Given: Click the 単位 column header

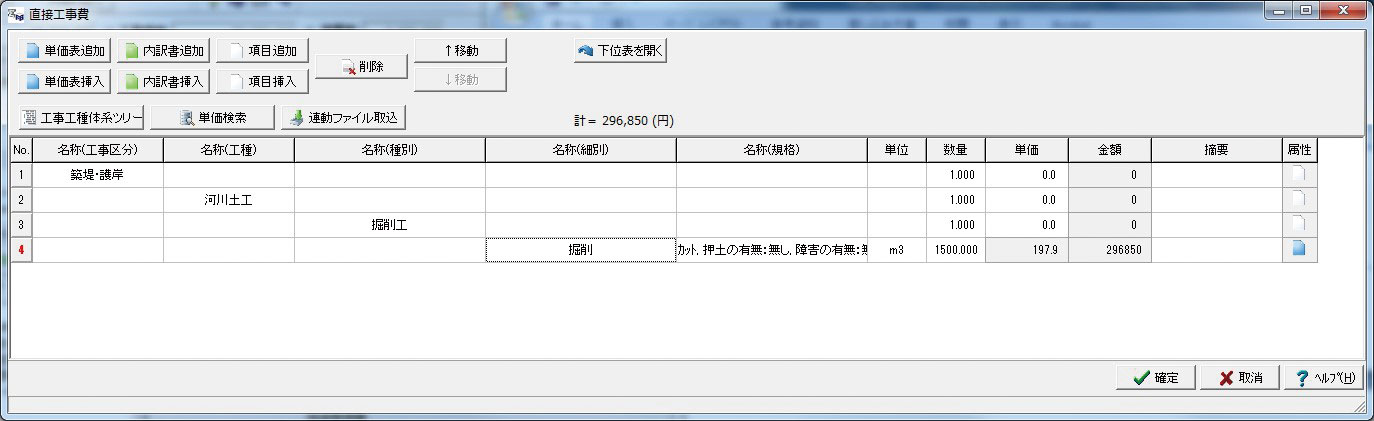Looking at the screenshot, I should pos(897,150).
